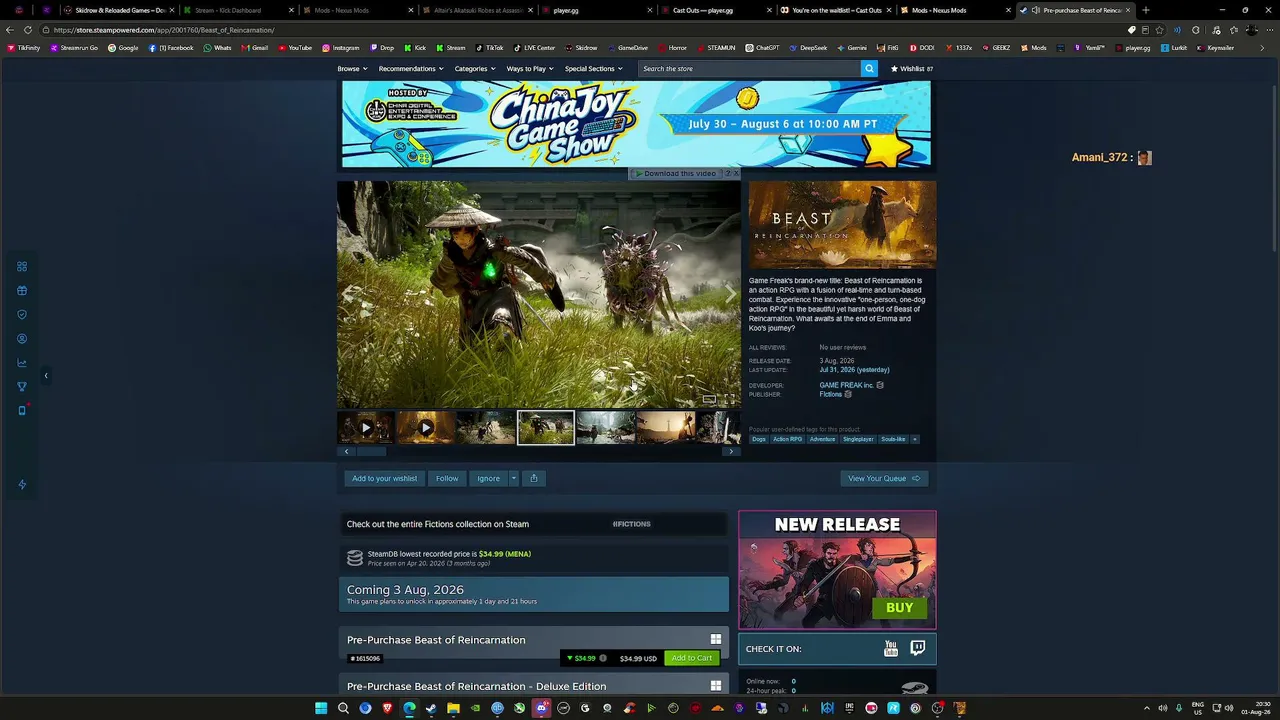The height and width of the screenshot is (720, 1280).
Task: Open the YouTube bookmark
Action: click(x=295, y=48)
